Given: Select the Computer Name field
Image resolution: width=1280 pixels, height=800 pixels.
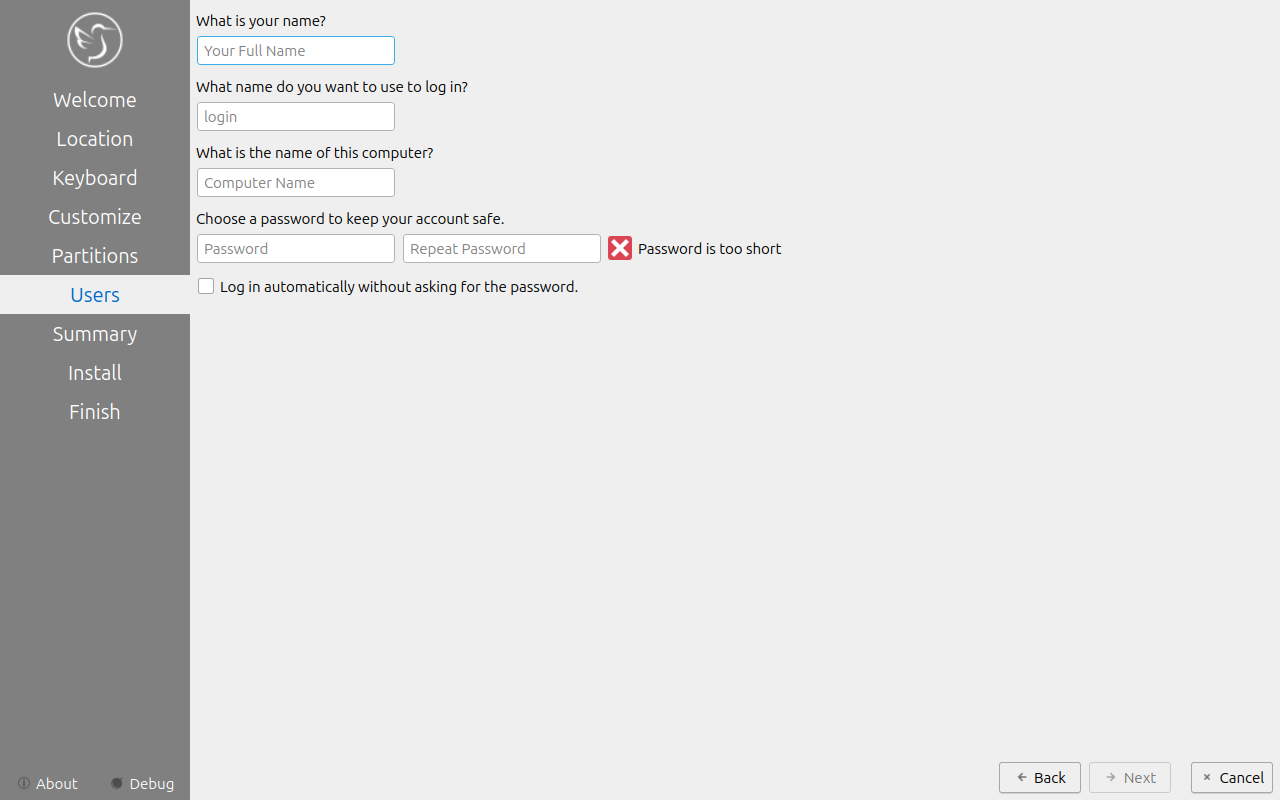Looking at the screenshot, I should point(296,182).
